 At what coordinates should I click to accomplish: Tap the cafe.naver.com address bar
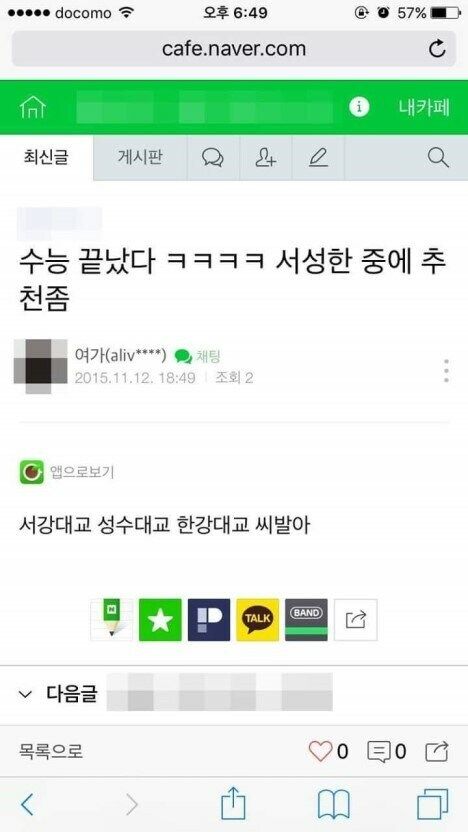click(x=234, y=49)
